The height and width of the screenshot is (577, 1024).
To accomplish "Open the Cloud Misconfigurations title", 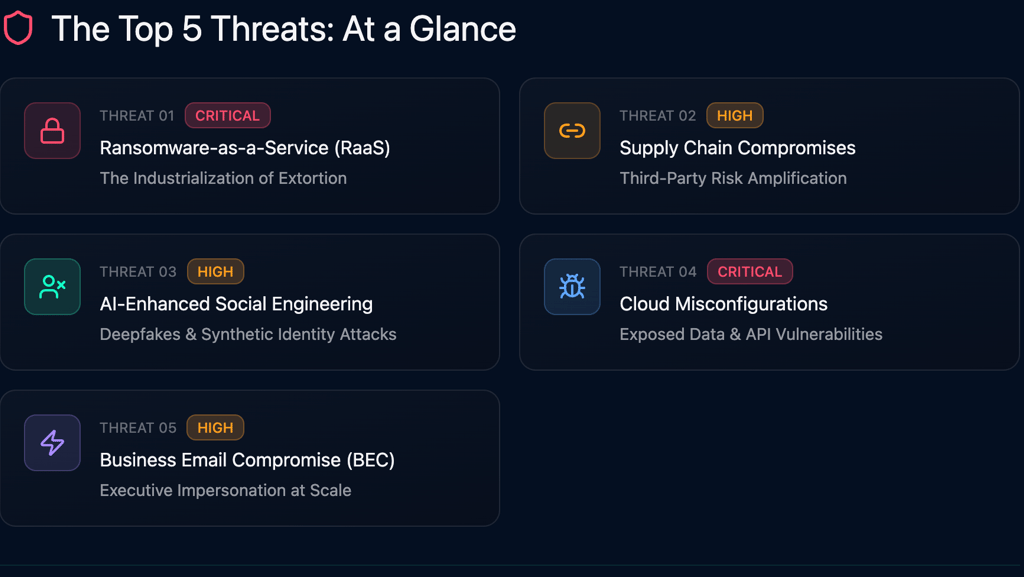I will (x=724, y=304).
